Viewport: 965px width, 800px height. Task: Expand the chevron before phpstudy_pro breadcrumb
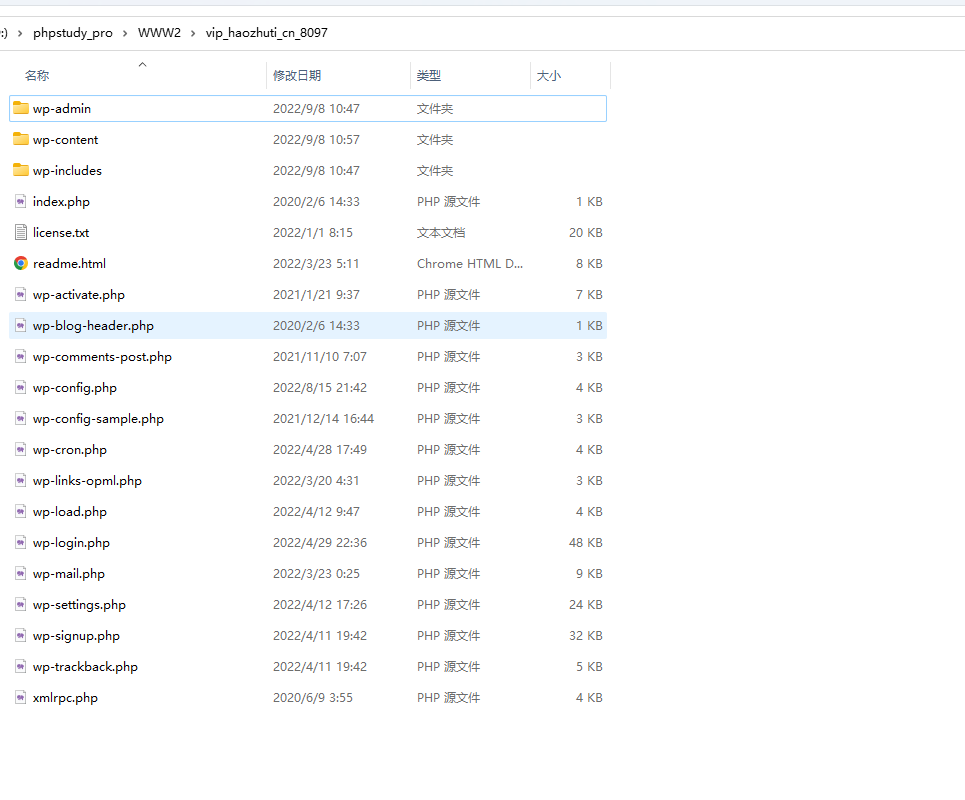[x=20, y=33]
